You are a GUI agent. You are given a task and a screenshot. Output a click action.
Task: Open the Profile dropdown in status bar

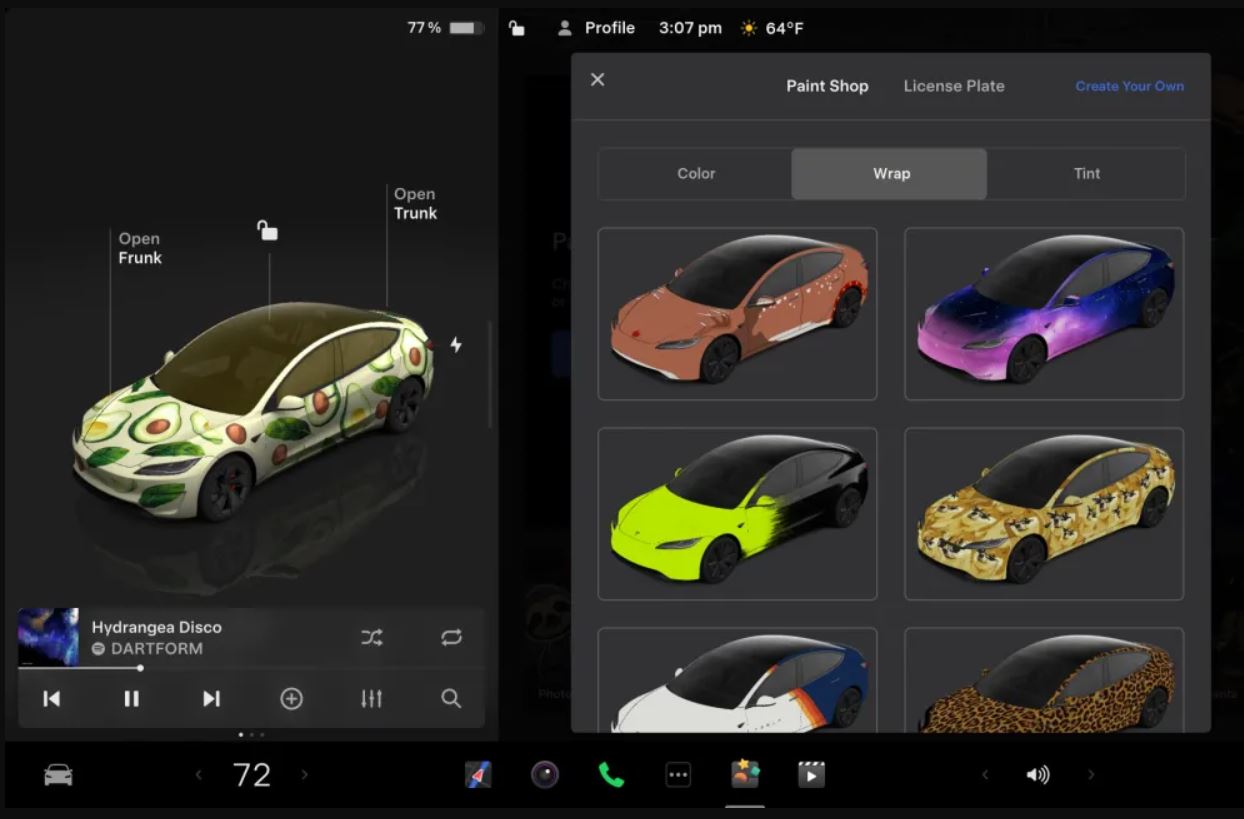[596, 28]
